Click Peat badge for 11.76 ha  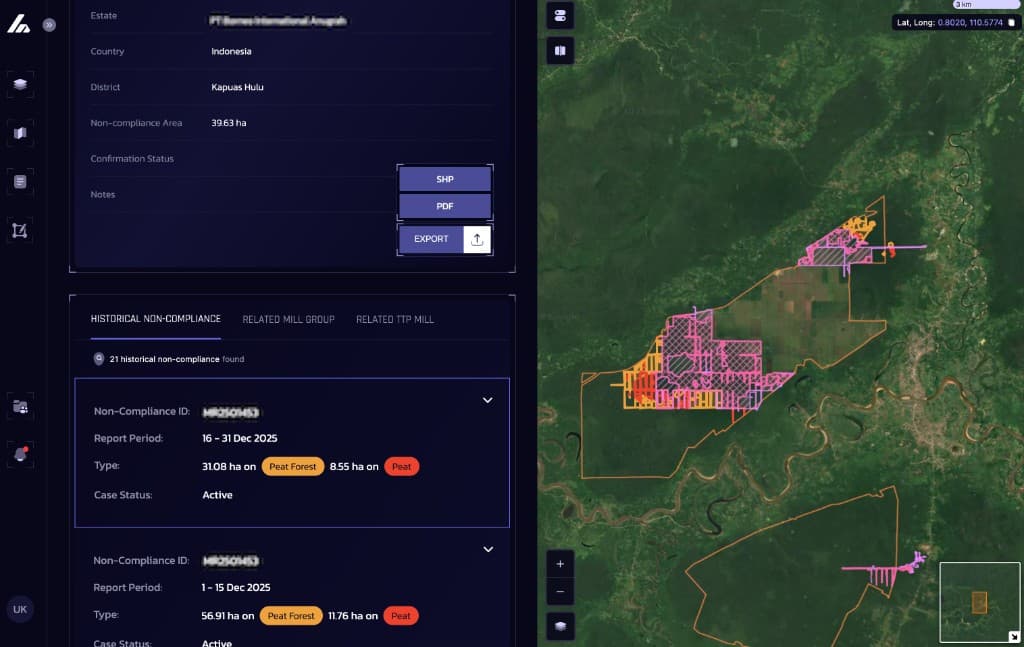click(x=401, y=616)
